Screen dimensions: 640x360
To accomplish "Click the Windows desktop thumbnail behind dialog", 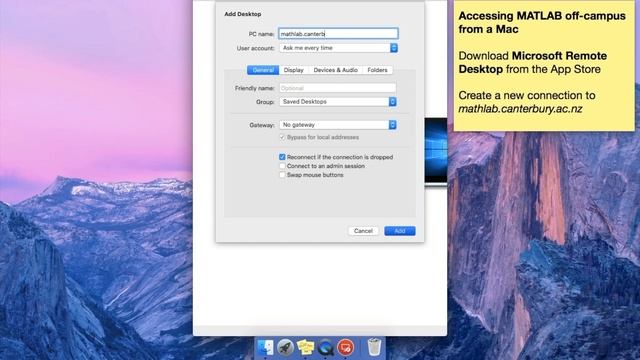I will [436, 151].
